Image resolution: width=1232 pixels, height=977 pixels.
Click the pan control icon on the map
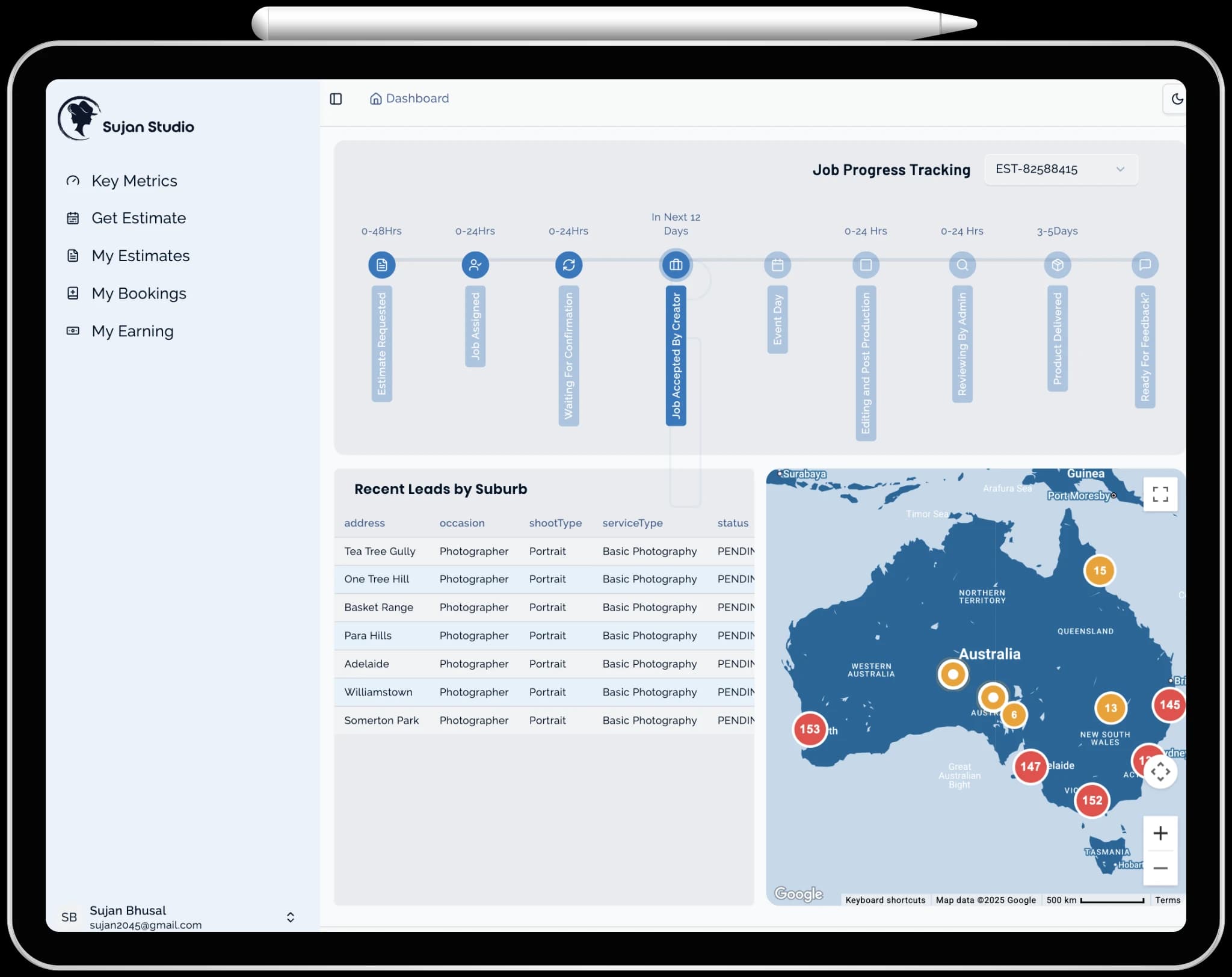1160,771
